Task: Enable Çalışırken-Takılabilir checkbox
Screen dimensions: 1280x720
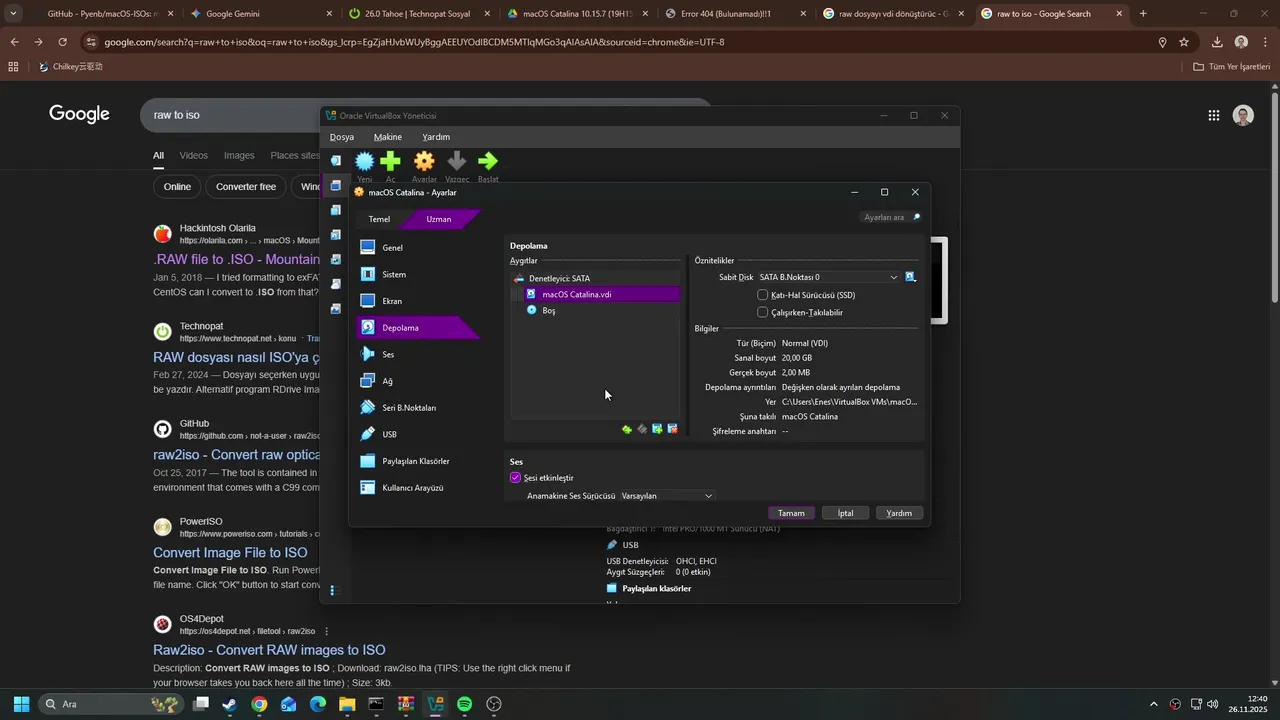Action: [x=763, y=312]
